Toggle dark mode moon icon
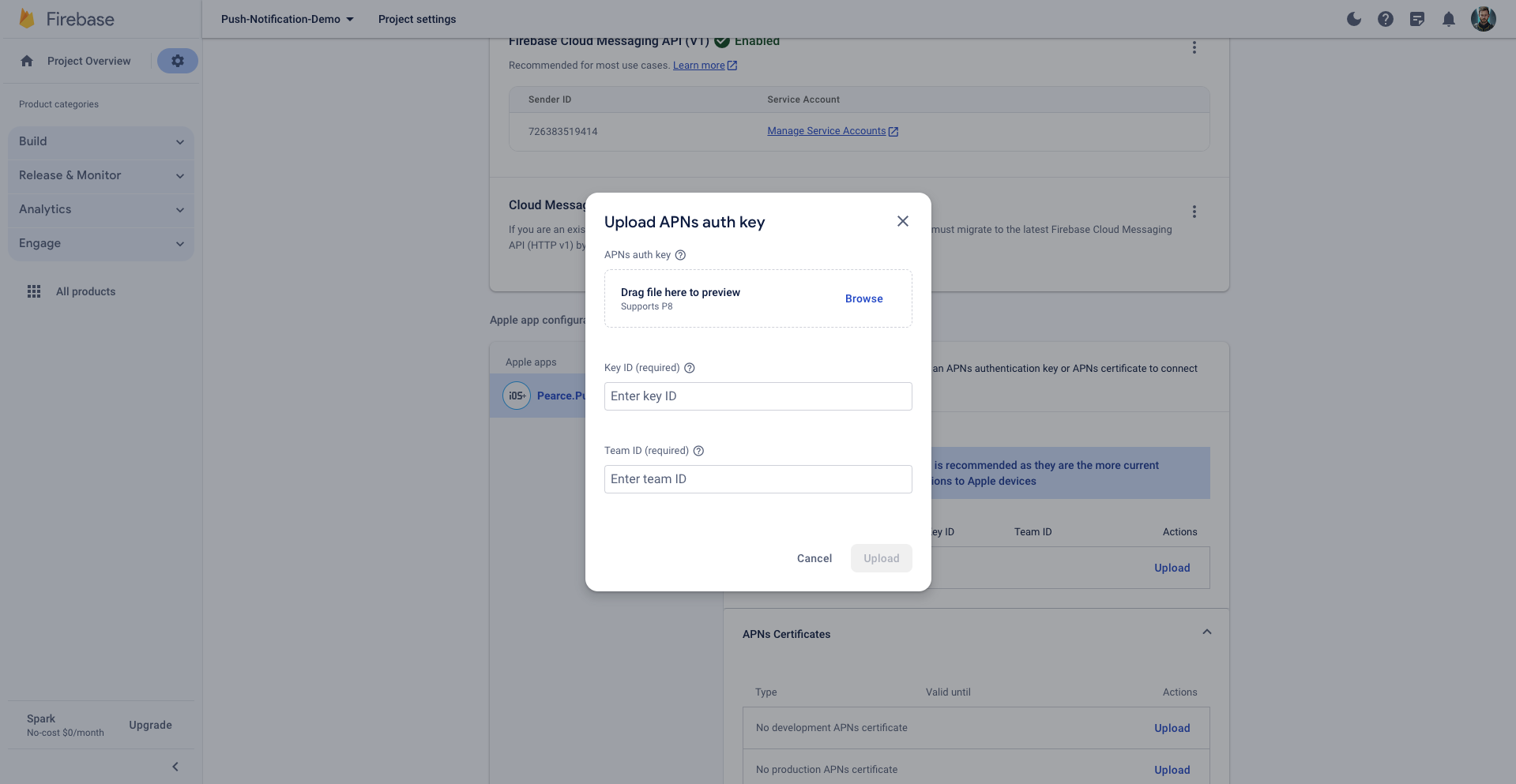Viewport: 1516px width, 784px height. [x=1354, y=19]
